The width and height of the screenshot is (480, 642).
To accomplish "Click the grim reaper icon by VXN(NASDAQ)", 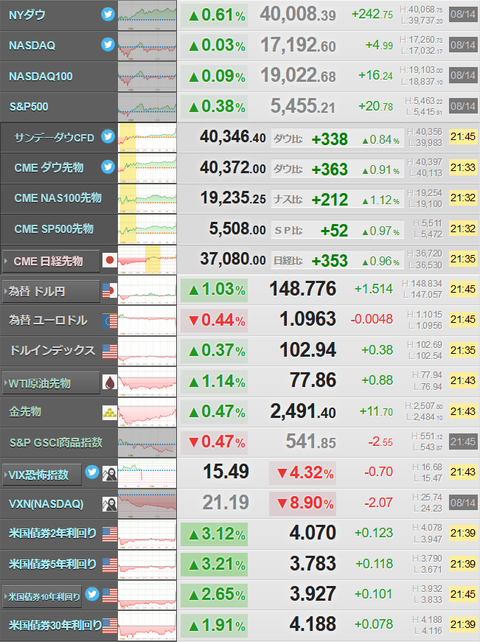I will (x=110, y=504).
